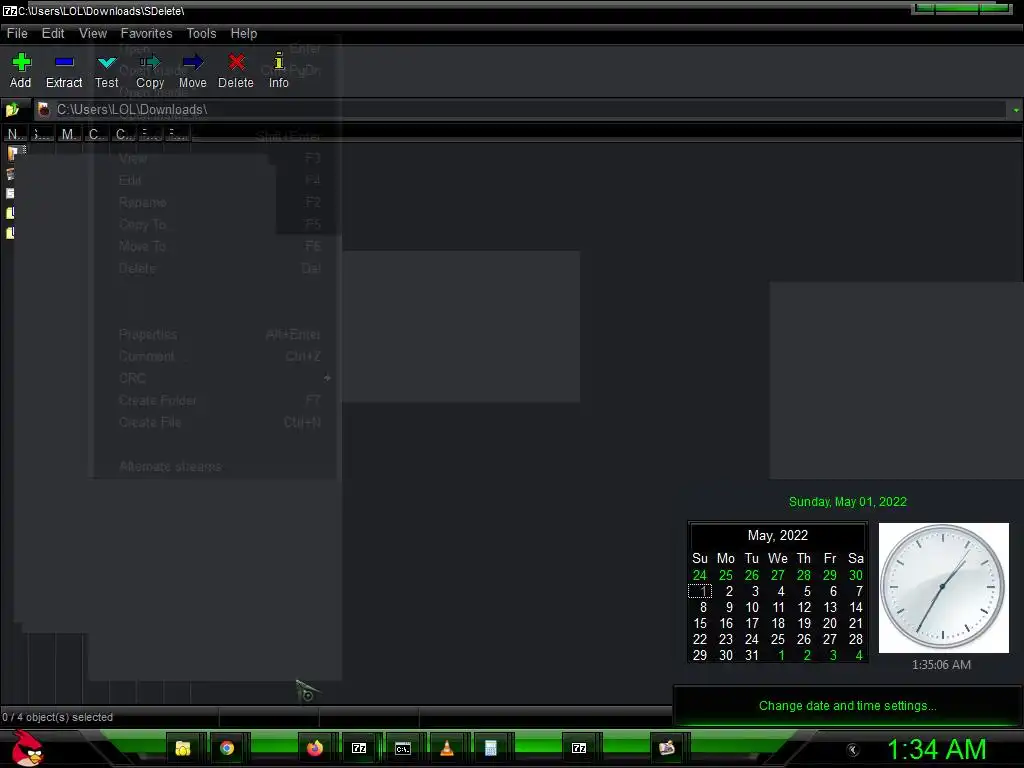Open the Calculator taskbar icon
Screen dimensions: 1024x768
tap(490, 748)
